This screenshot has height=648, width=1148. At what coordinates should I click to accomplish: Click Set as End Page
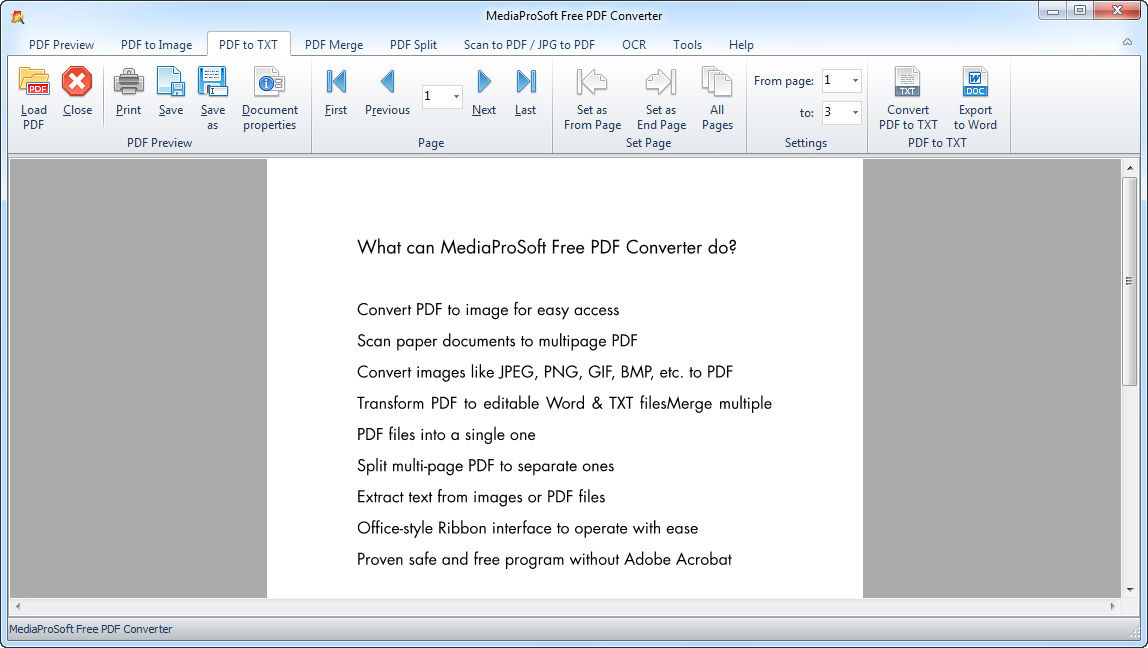tap(661, 99)
